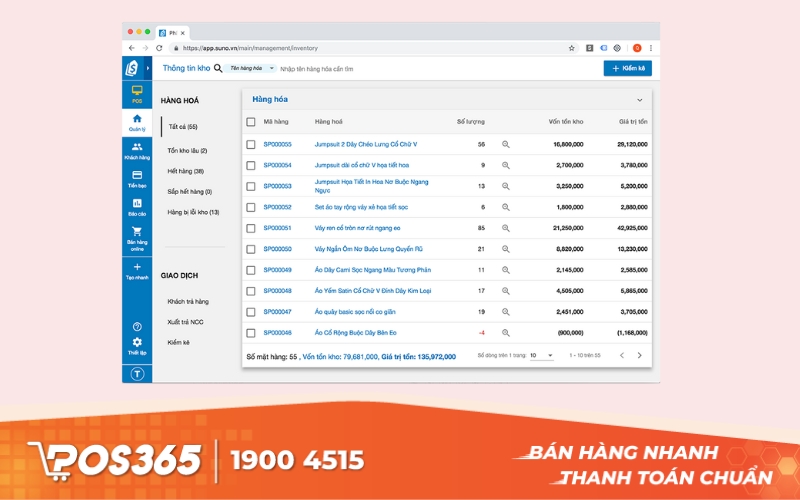Click the Suno logo in sidebar
Screen dimensions: 800x500
[x=132, y=68]
